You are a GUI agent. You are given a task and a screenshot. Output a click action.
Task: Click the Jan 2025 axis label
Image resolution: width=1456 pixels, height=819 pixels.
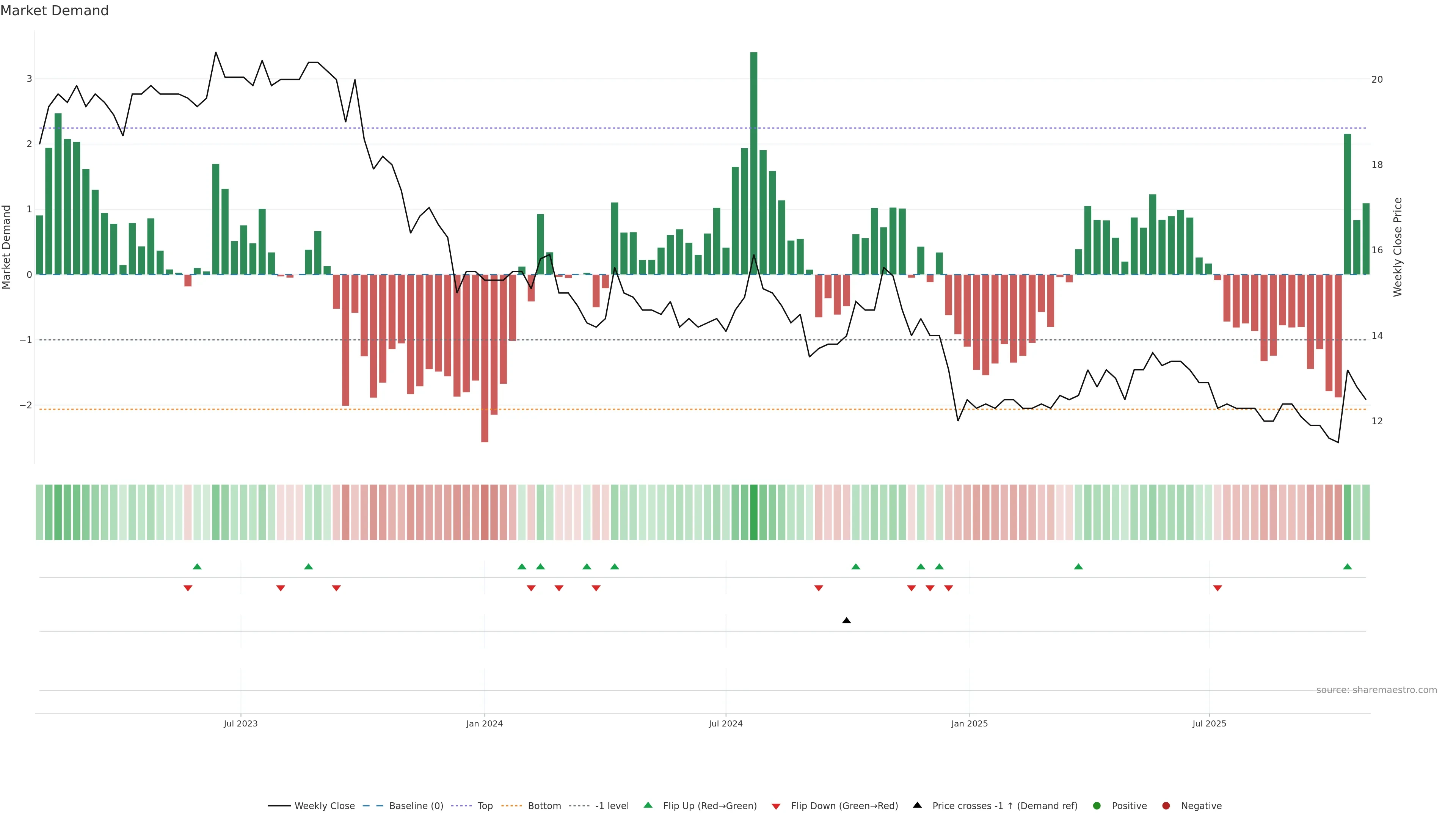pos(970,723)
